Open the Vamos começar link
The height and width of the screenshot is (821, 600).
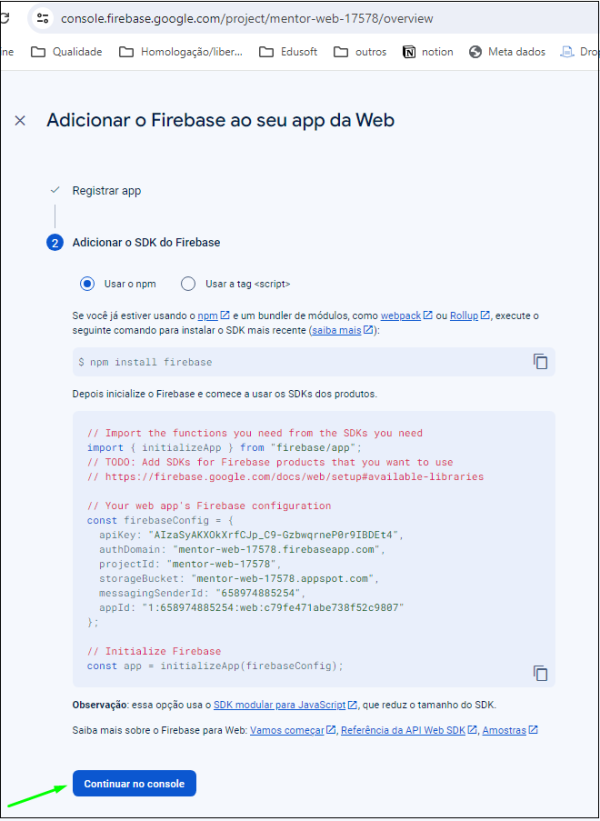tap(293, 730)
